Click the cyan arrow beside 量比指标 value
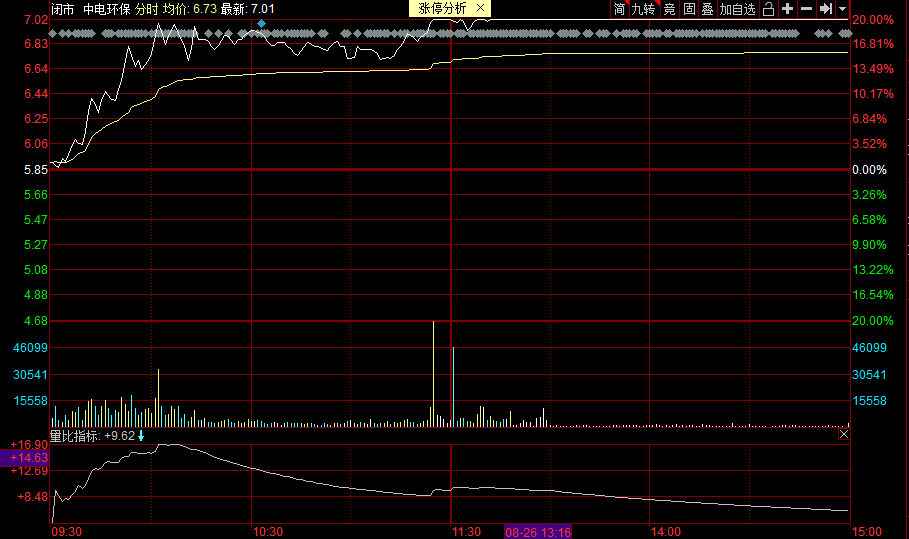The width and height of the screenshot is (909, 539). point(141,435)
